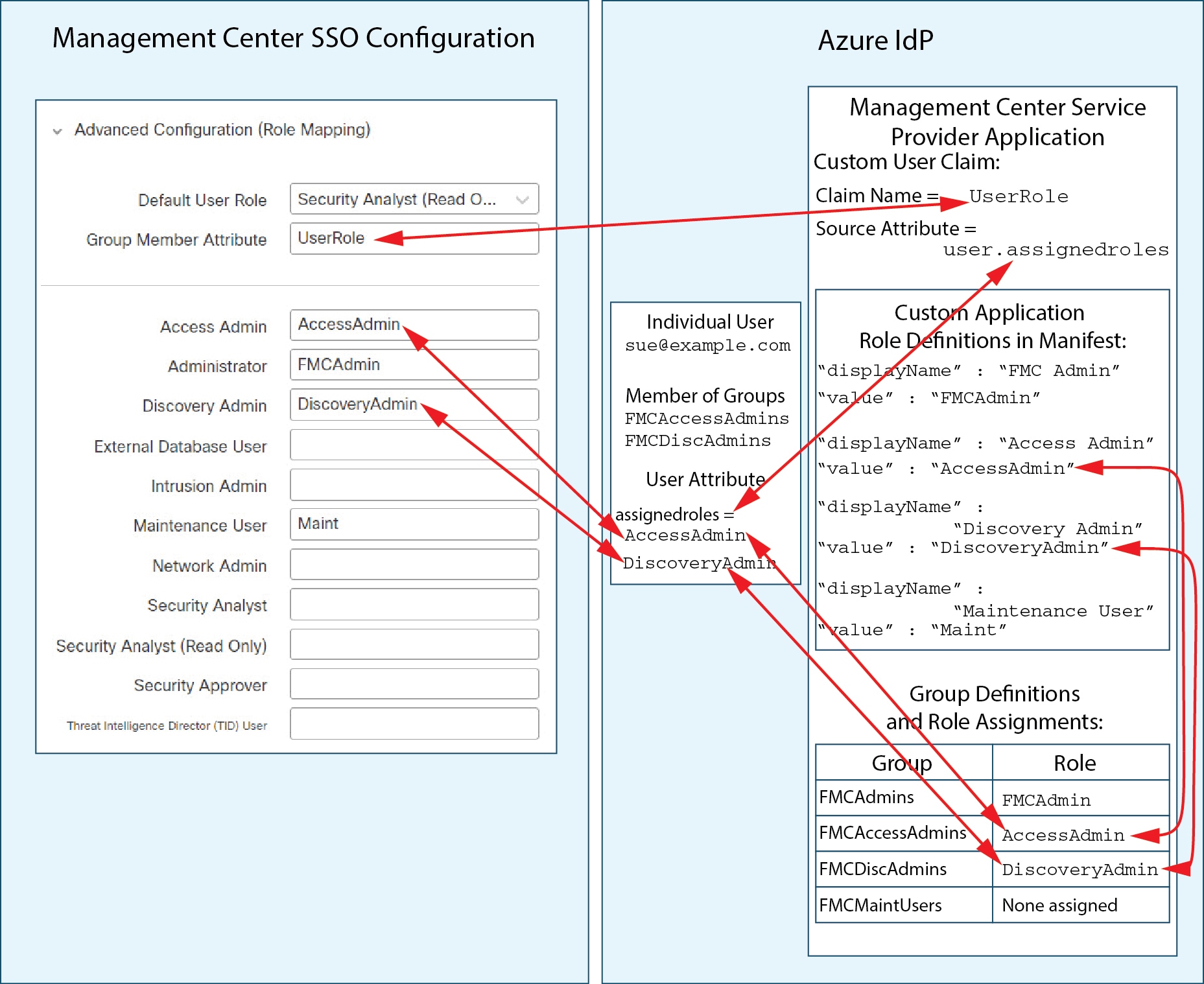
Task: Click the Management Center SSO Configuration title
Action: pos(294,38)
